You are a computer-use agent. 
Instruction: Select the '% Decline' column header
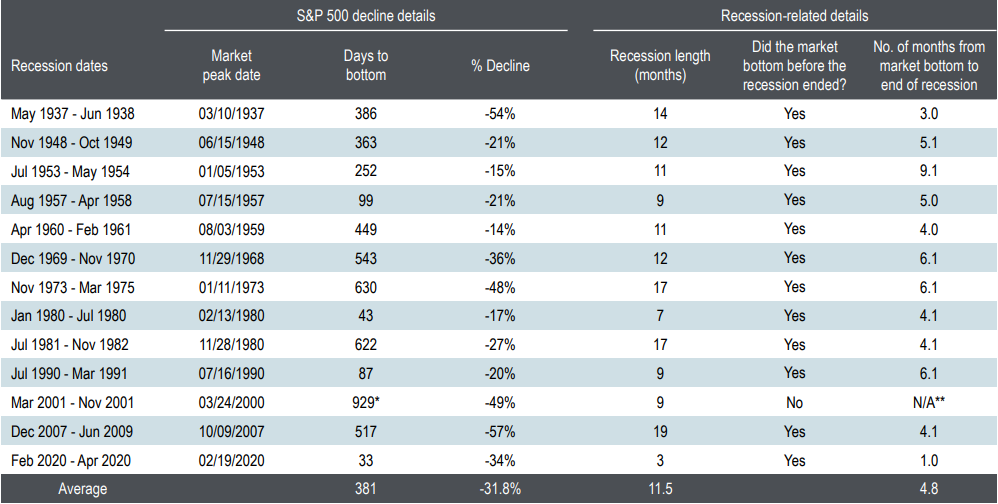500,66
